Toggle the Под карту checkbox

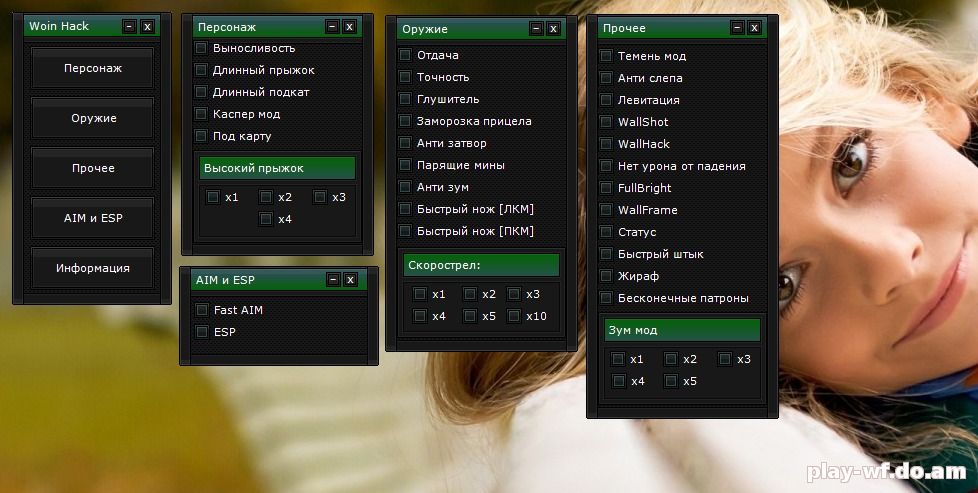[x=201, y=135]
